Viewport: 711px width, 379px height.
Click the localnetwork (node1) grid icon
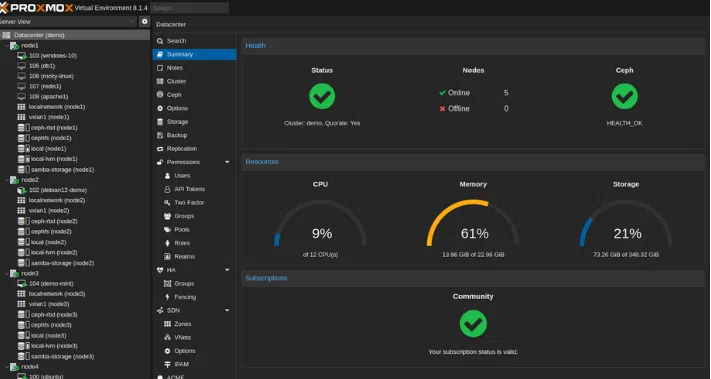(21, 107)
